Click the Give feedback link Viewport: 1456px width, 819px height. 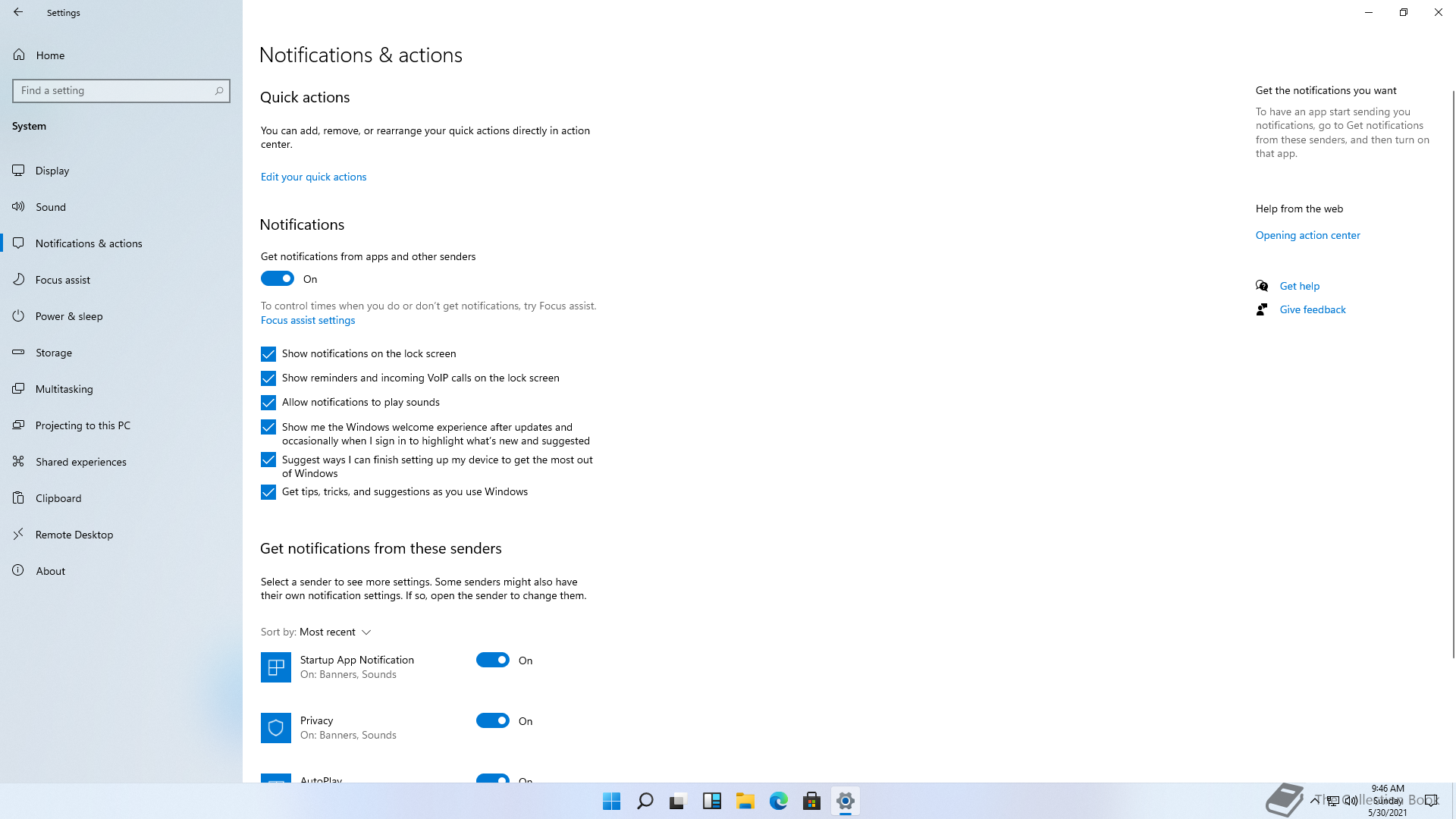[x=1313, y=309]
